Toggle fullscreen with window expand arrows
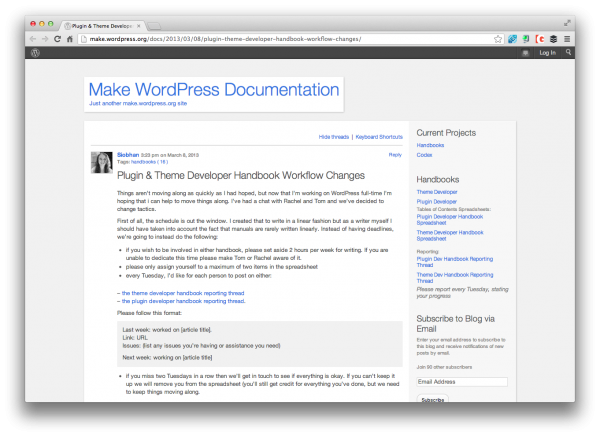600x437 pixels. click(567, 23)
